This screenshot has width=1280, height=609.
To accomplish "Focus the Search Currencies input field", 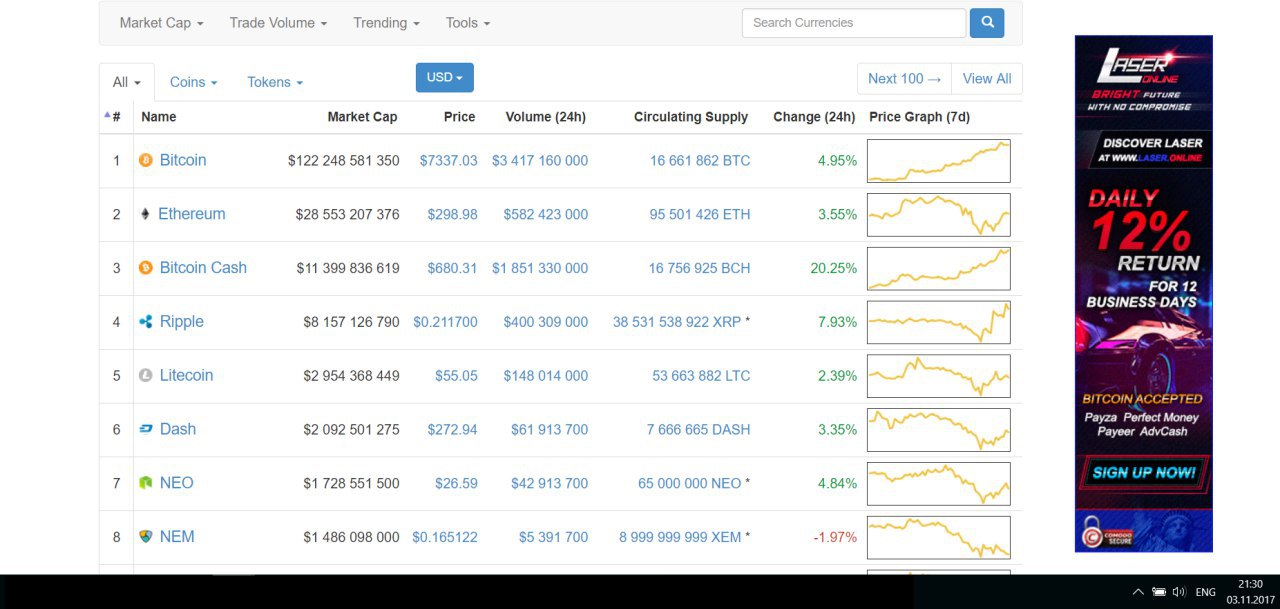I will (x=854, y=23).
